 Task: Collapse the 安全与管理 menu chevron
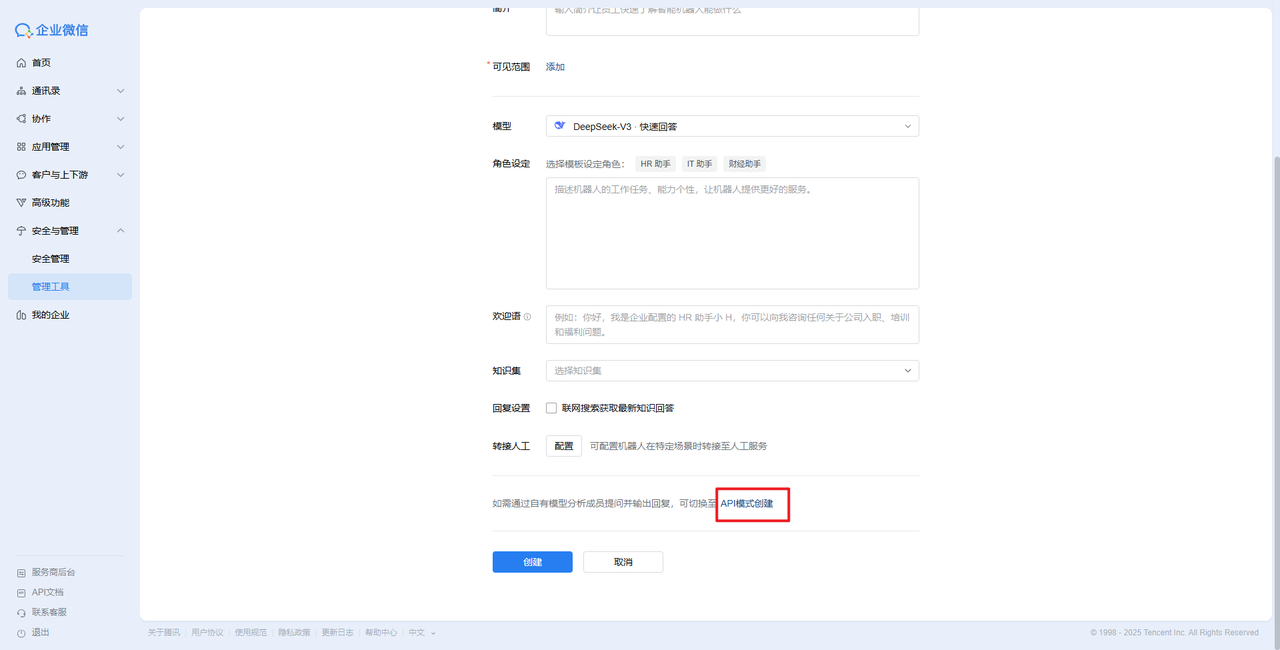[120, 231]
